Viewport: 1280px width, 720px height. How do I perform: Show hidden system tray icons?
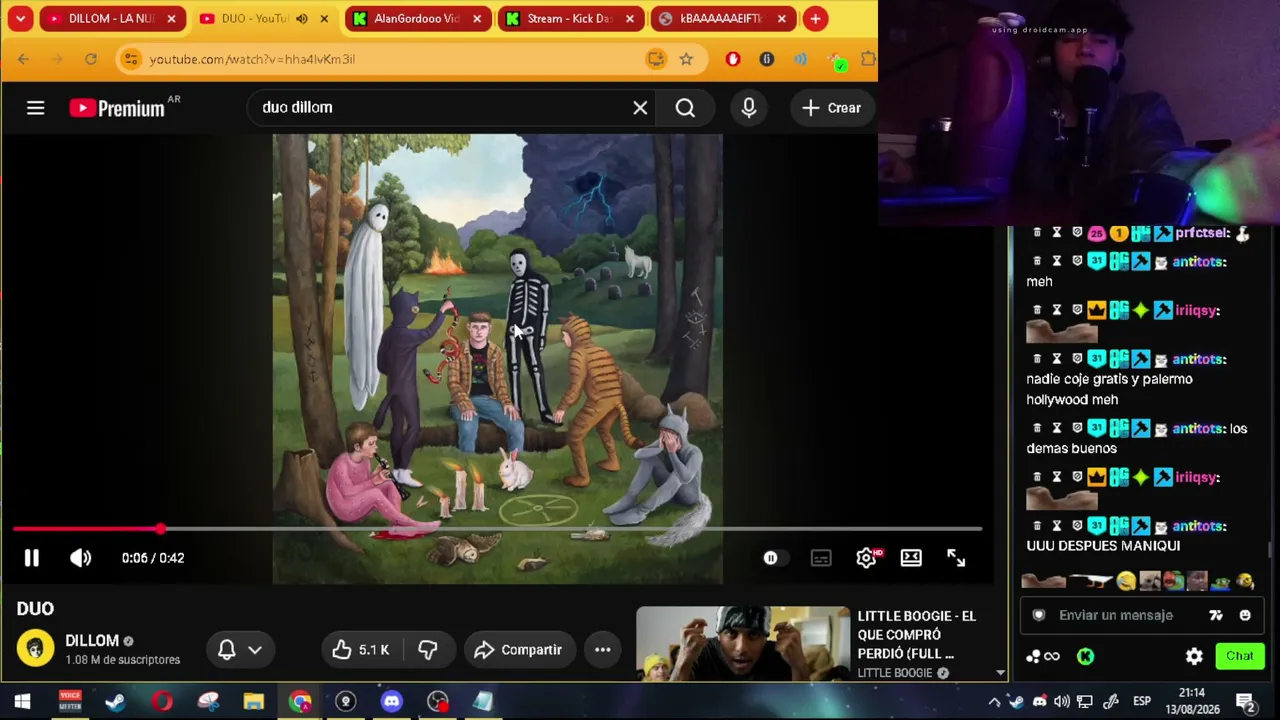(x=994, y=701)
